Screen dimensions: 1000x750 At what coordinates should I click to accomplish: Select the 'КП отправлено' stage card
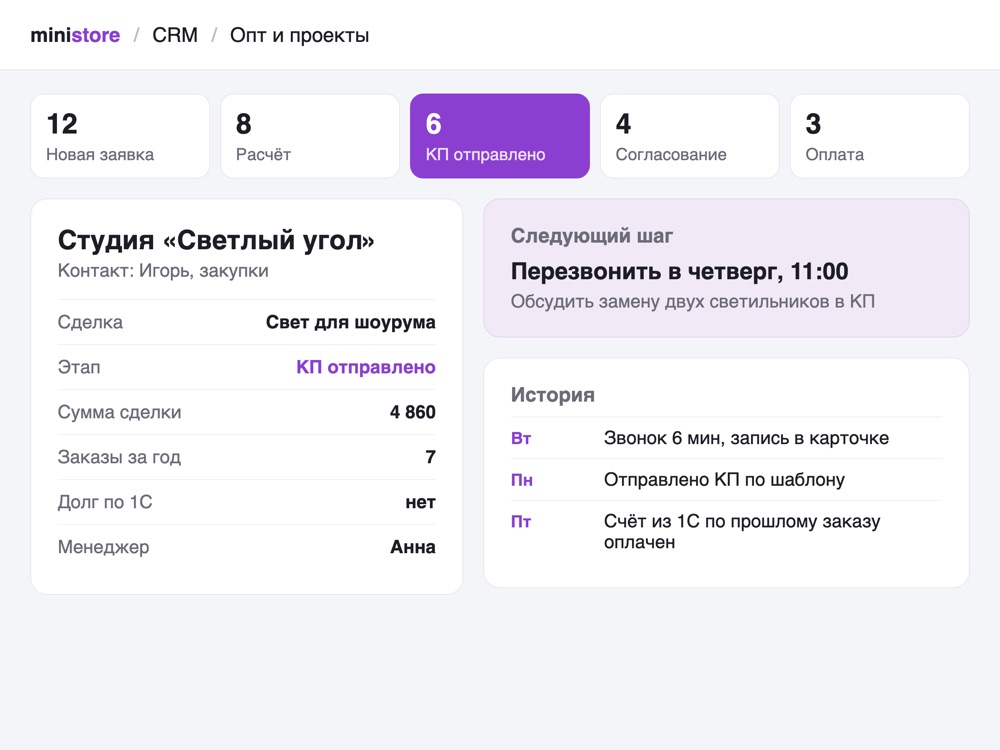tap(499, 136)
